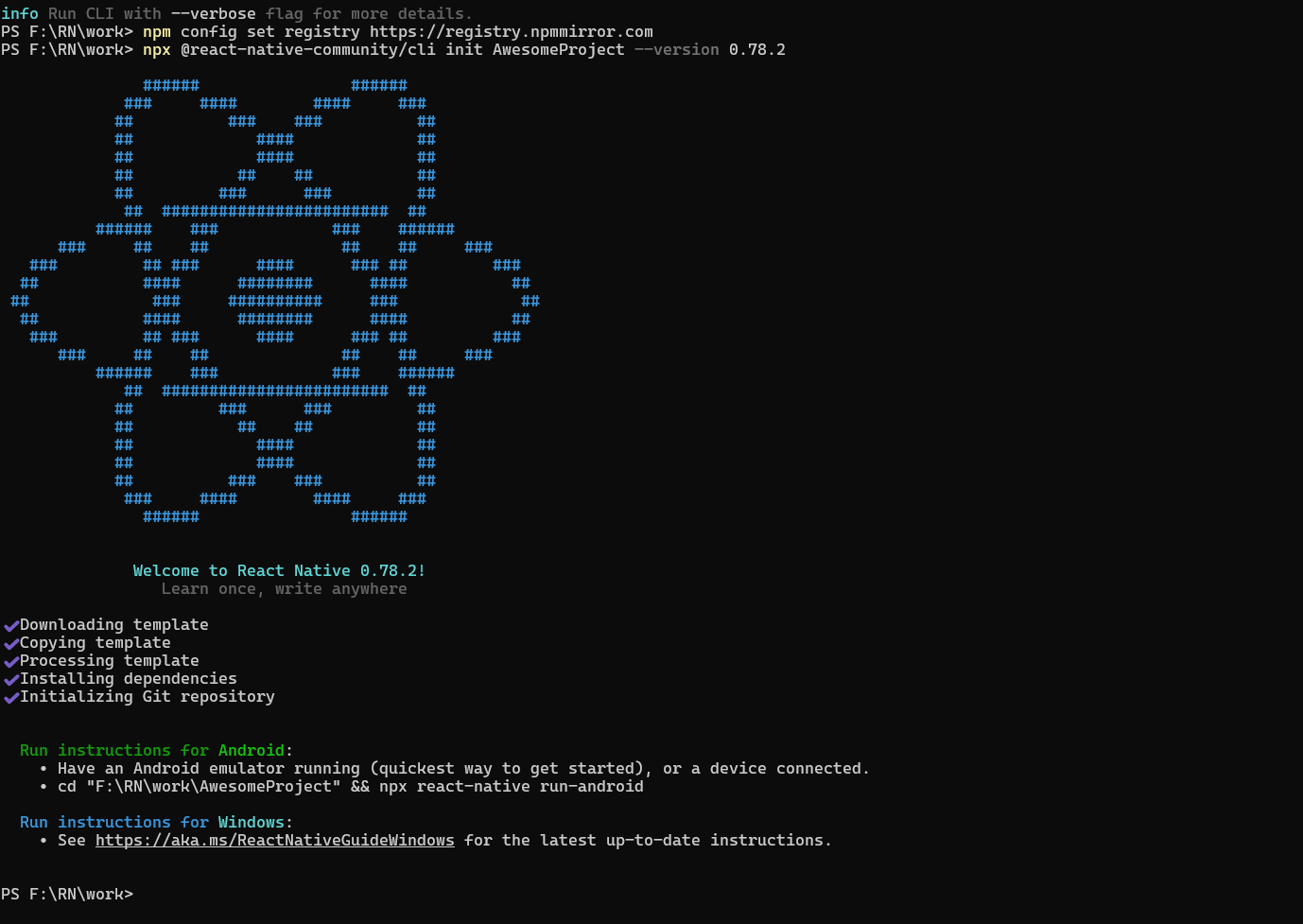1303x924 pixels.
Task: Click the React Native ASCII art logo
Action: coord(274,301)
